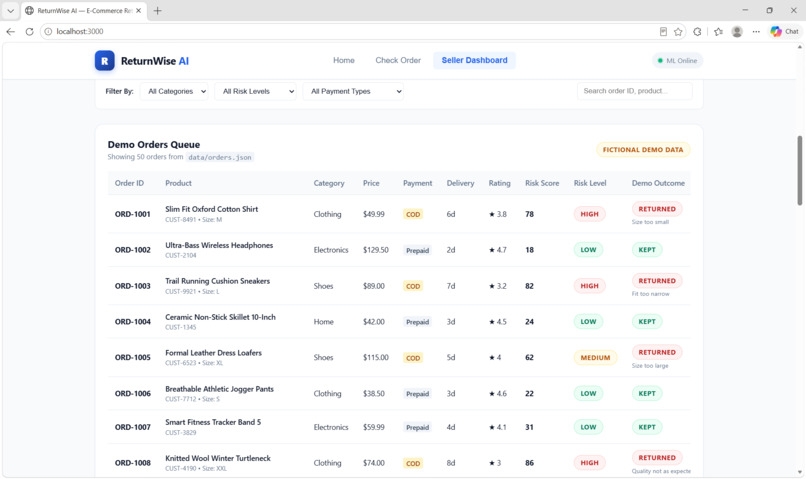Select order ORD-1002
Image resolution: width=806 pixels, height=479 pixels.
pos(133,250)
